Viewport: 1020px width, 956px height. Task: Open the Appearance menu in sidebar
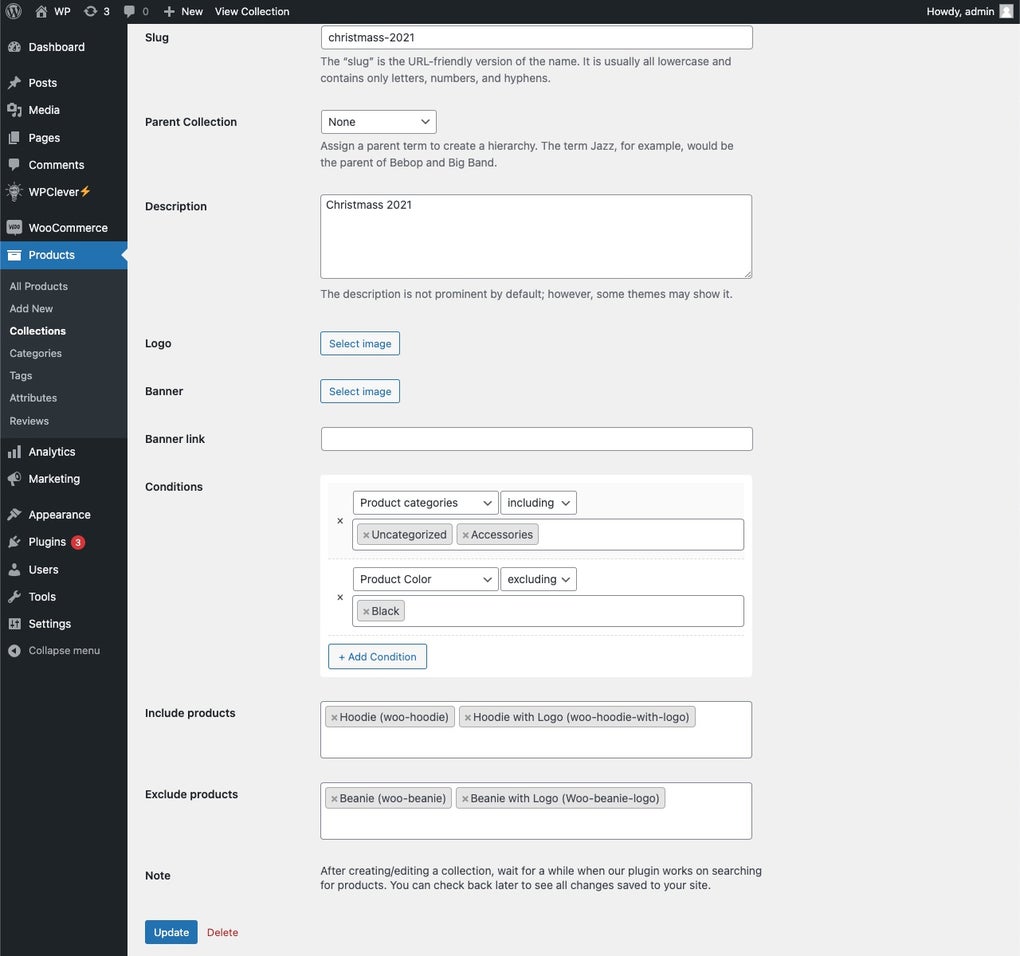point(60,513)
